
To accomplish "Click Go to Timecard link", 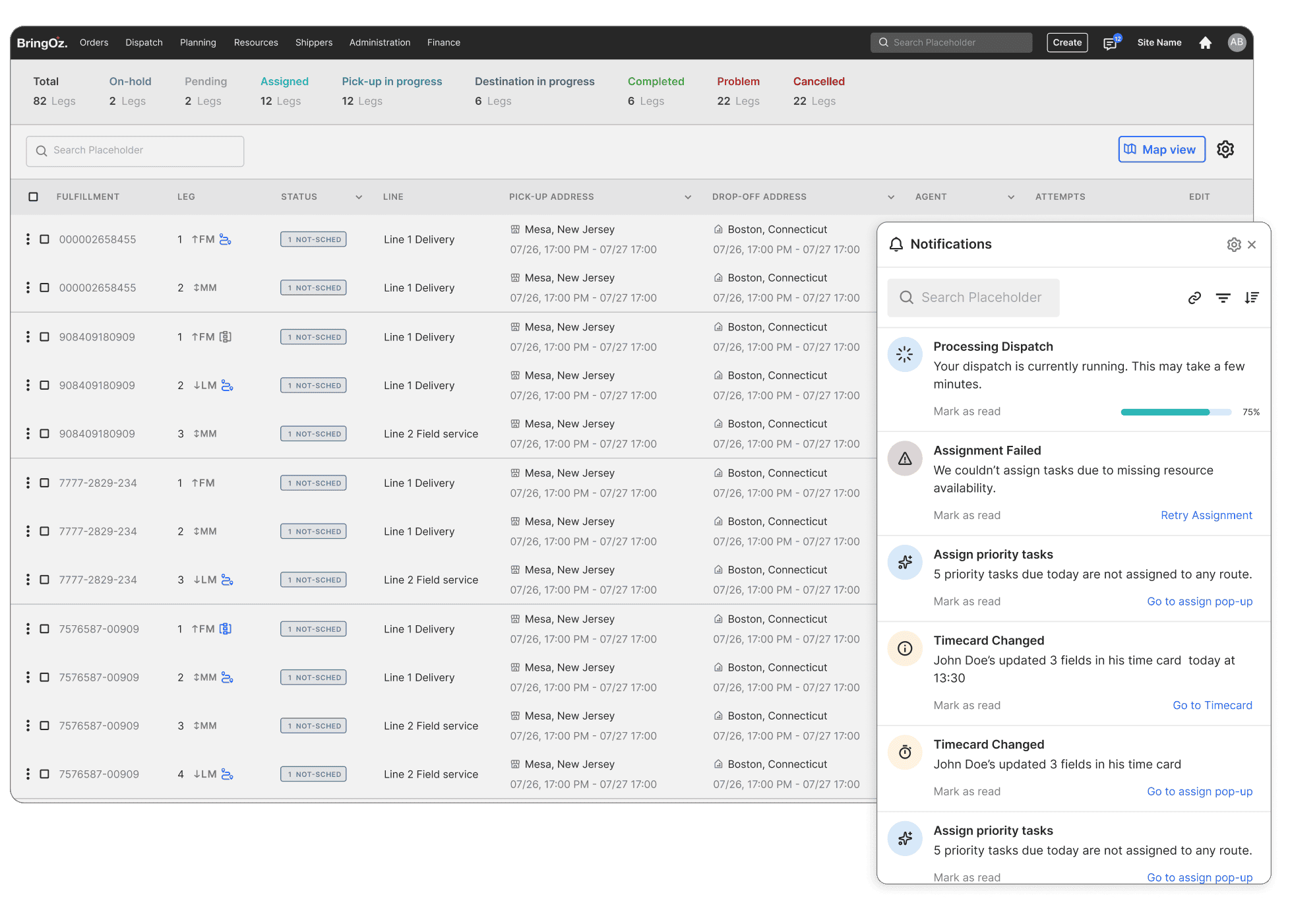I will click(x=1212, y=705).
